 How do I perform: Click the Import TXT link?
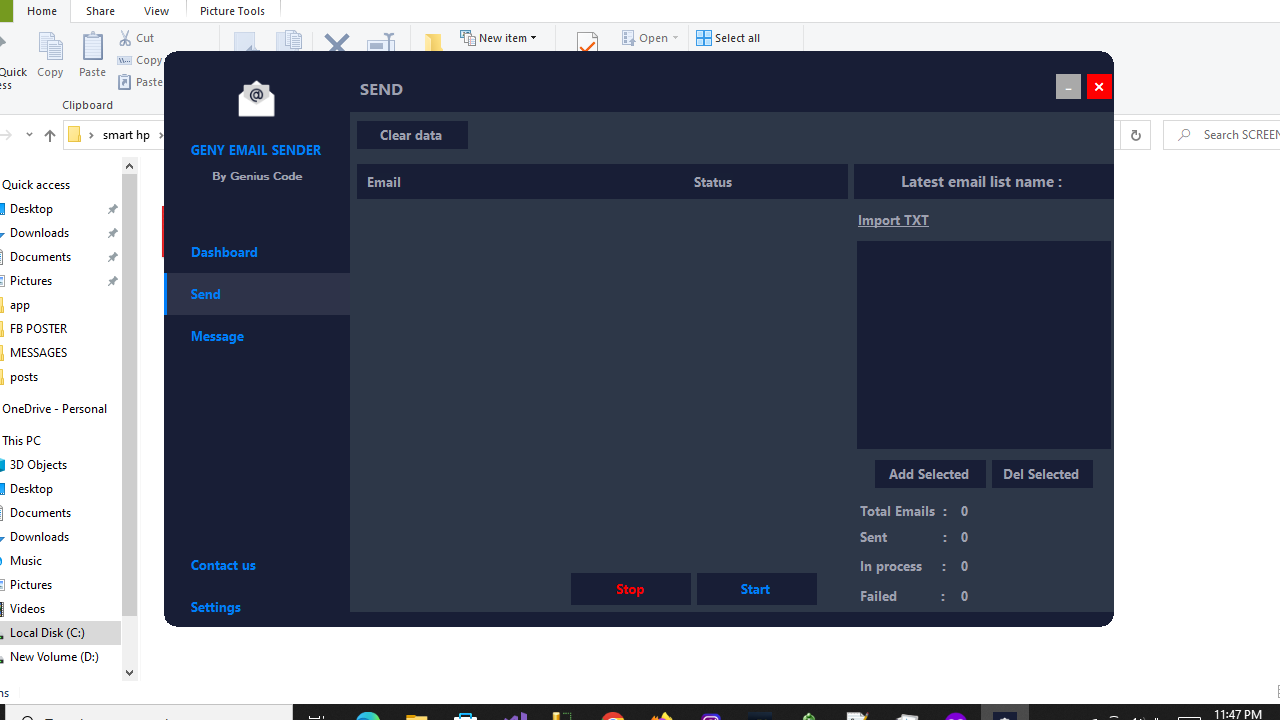click(892, 220)
